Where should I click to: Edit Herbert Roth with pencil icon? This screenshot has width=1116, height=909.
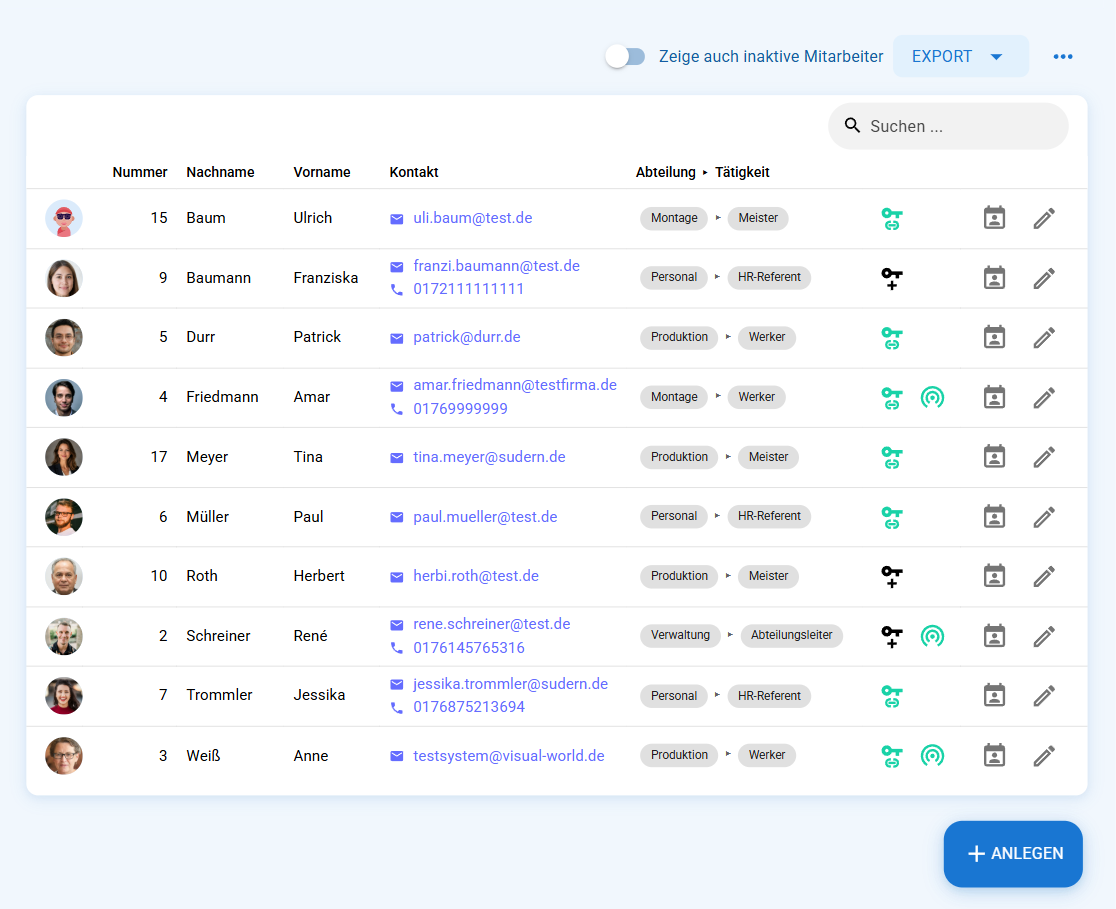tap(1043, 576)
